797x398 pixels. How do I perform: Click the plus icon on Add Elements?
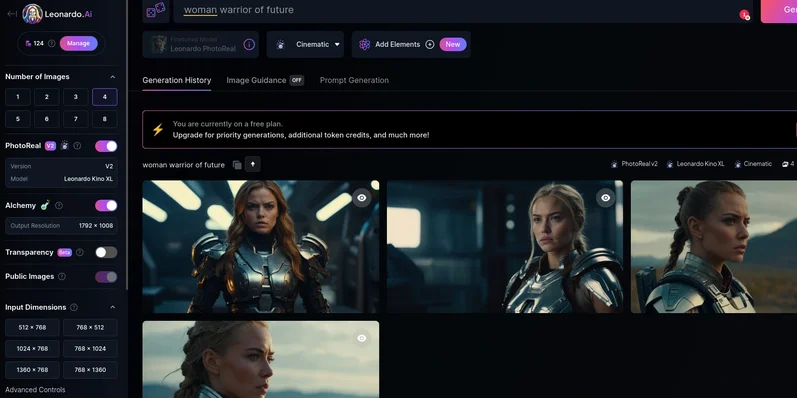[430, 45]
